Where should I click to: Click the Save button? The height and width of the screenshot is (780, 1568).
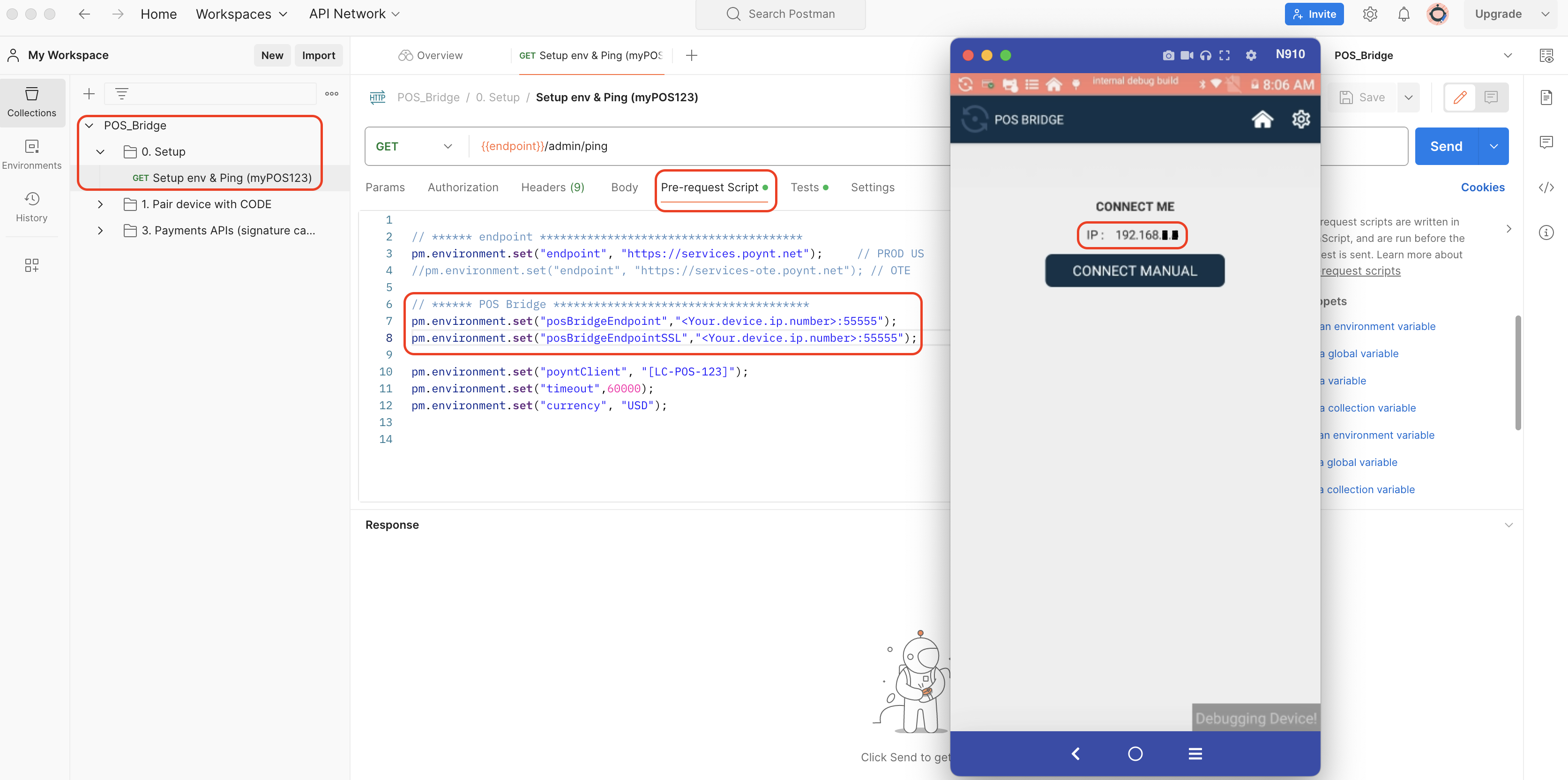[1363, 97]
